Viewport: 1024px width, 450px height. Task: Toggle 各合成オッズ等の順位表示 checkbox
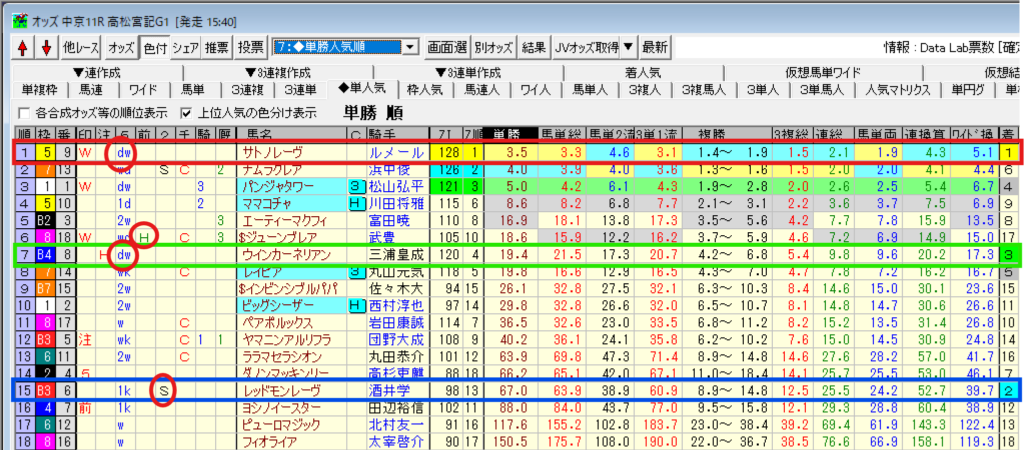(x=25, y=112)
